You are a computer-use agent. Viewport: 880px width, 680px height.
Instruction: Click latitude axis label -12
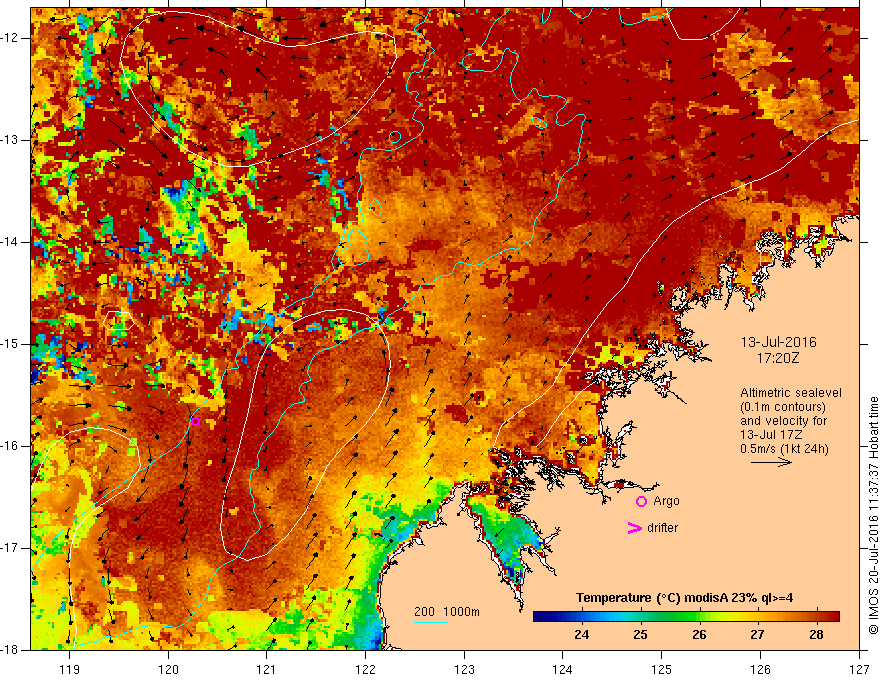coord(10,38)
